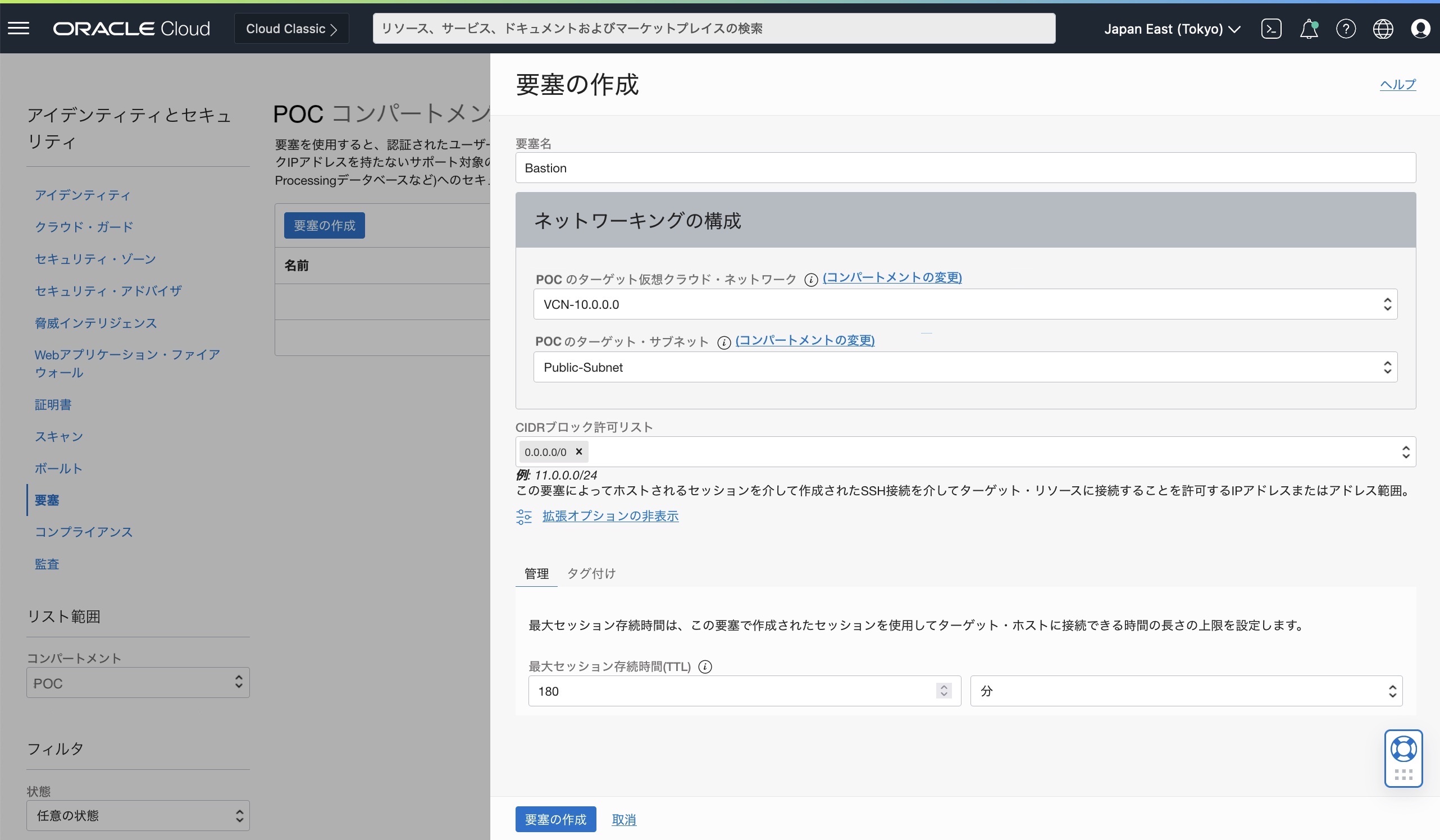
Task: Open the Public-Subnet dropdown
Action: (x=1387, y=367)
